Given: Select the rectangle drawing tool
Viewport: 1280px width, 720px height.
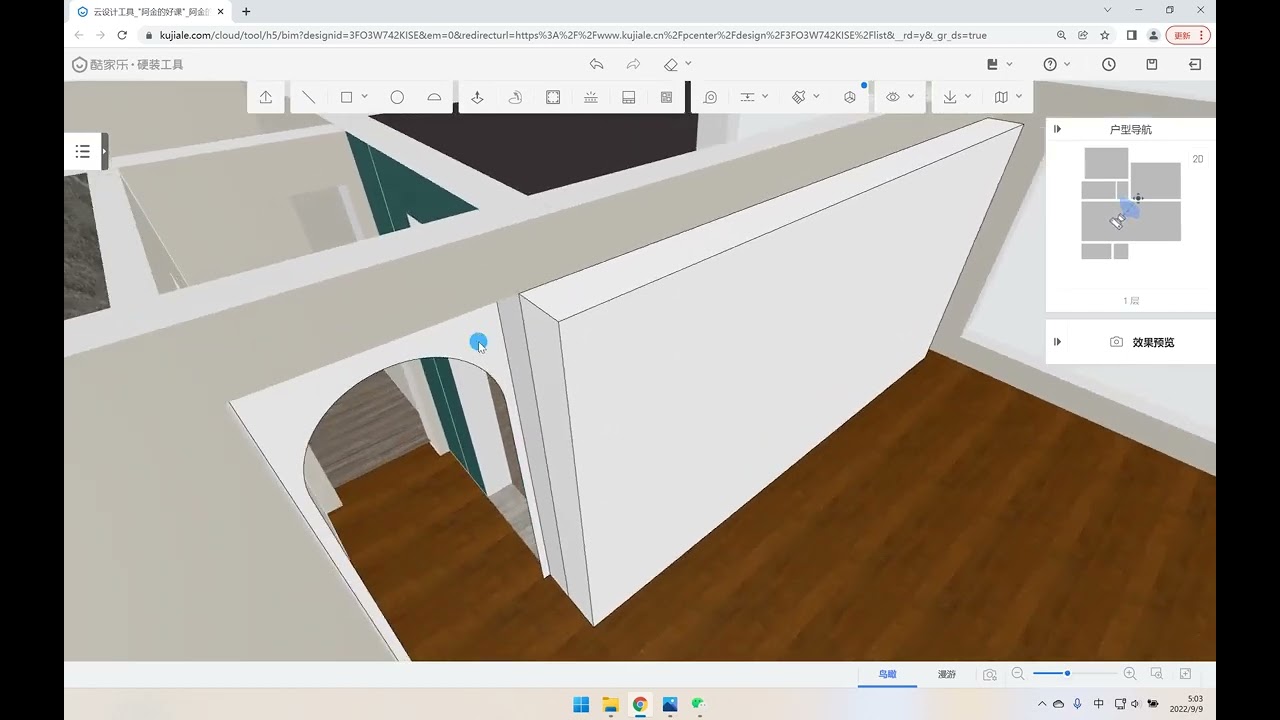Looking at the screenshot, I should click(x=346, y=97).
